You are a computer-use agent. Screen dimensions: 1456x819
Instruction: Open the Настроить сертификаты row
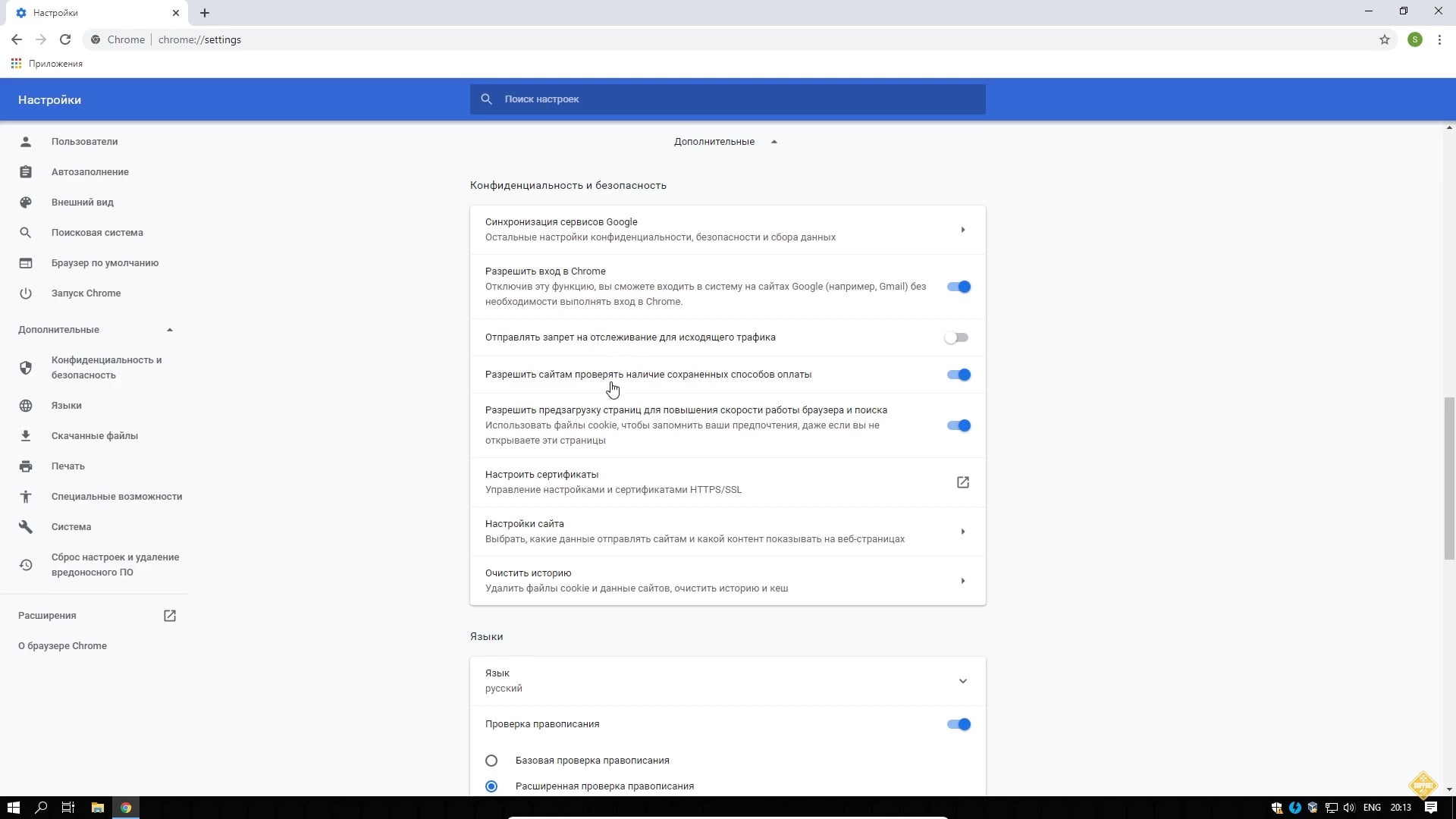pos(728,482)
